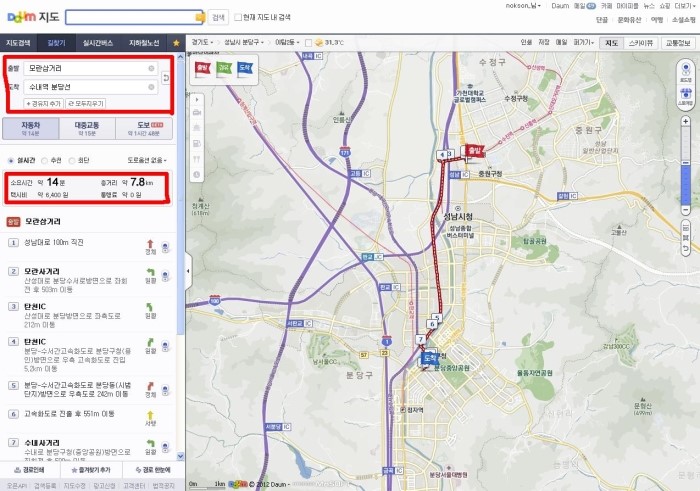
Task: Switch map view to 스카이뷰
Action: [641, 43]
